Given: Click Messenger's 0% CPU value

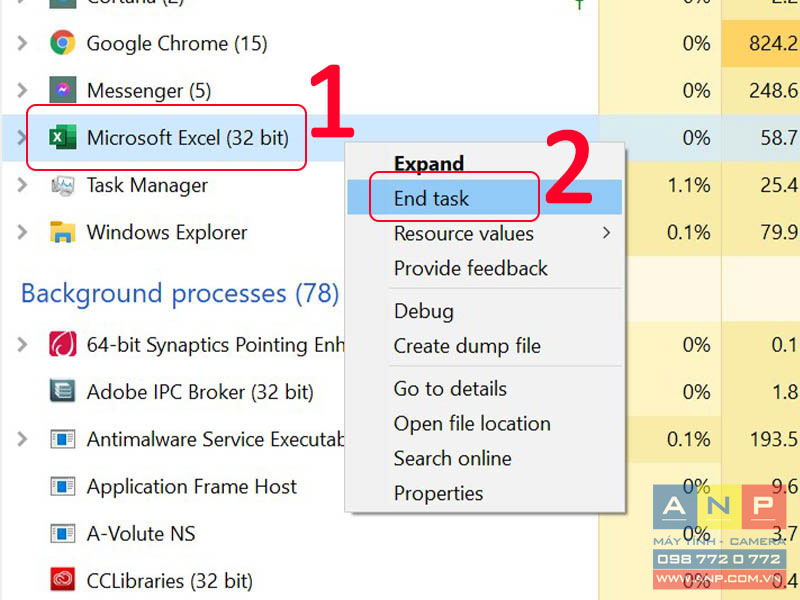Looking at the screenshot, I should pyautogui.click(x=696, y=91).
